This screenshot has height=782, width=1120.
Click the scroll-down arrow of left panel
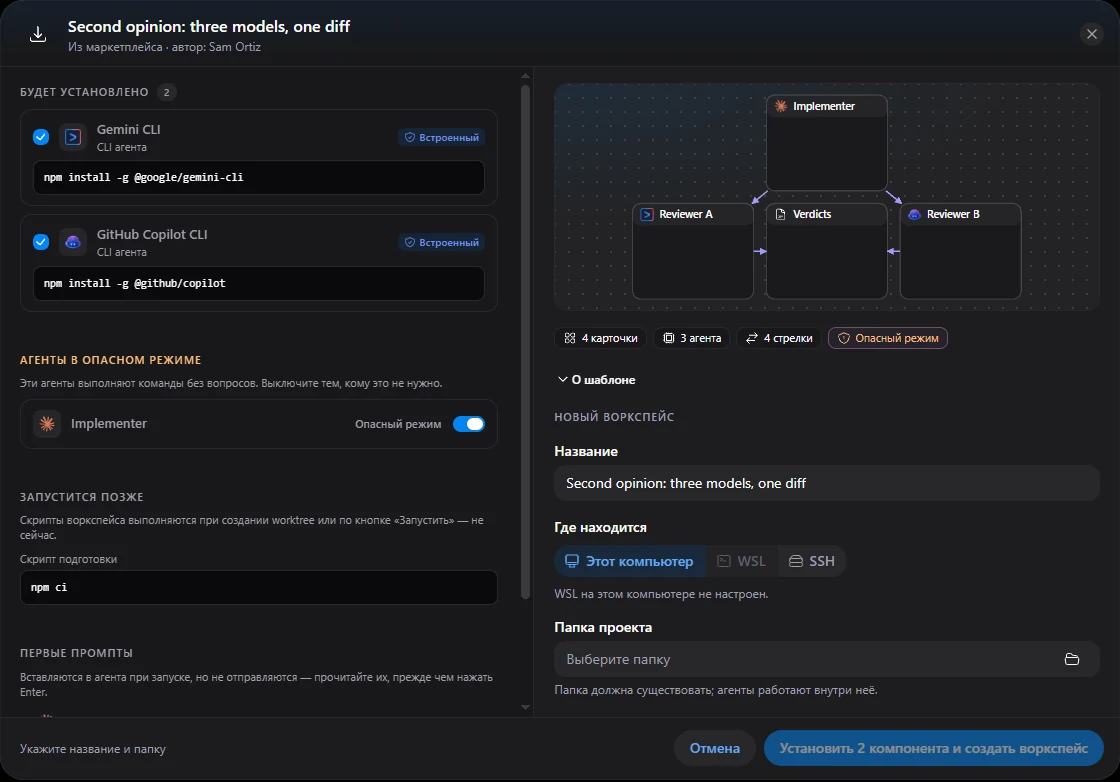[x=525, y=708]
